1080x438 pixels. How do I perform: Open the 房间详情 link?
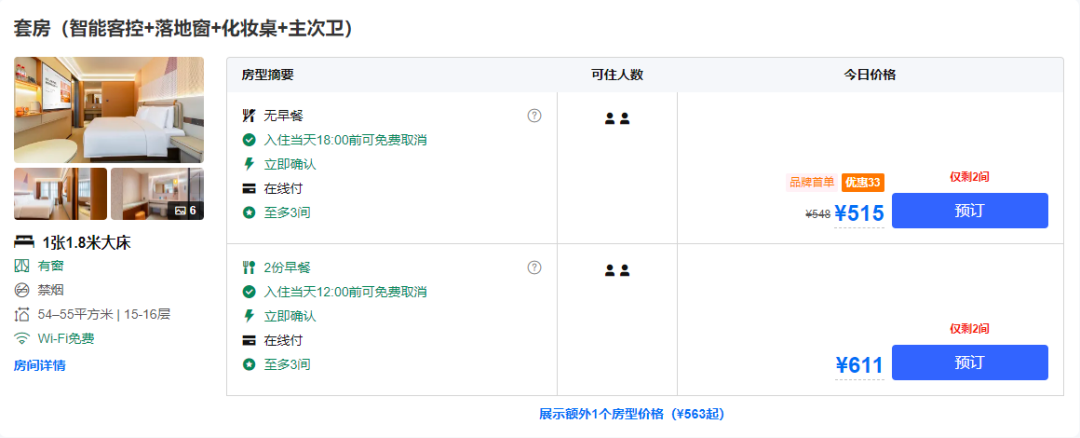point(40,366)
